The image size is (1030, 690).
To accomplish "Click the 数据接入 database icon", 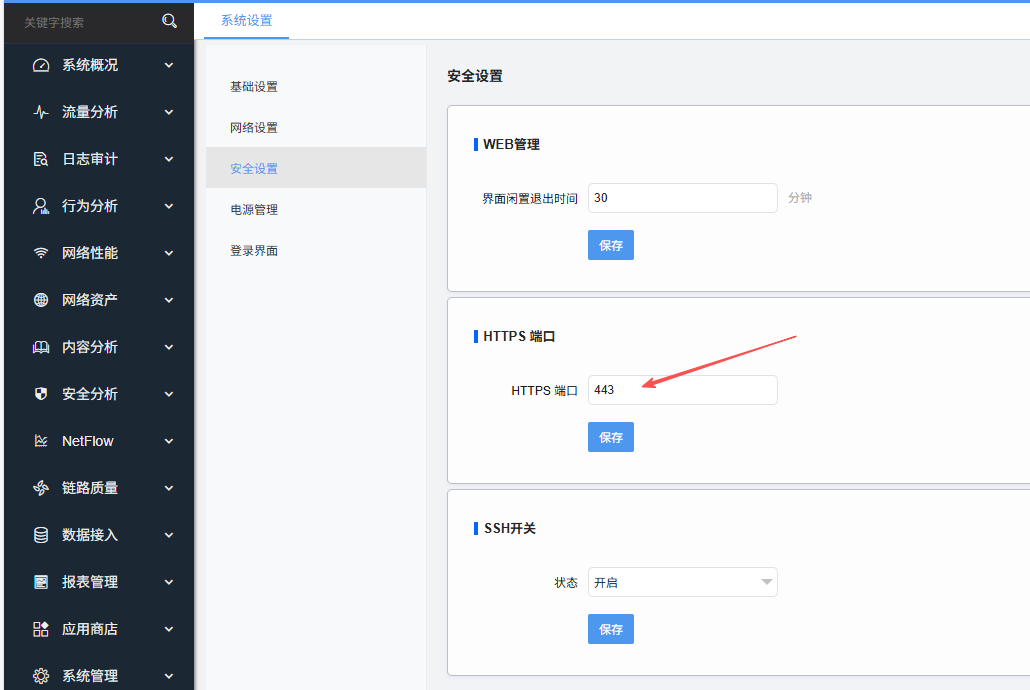I will tap(41, 535).
